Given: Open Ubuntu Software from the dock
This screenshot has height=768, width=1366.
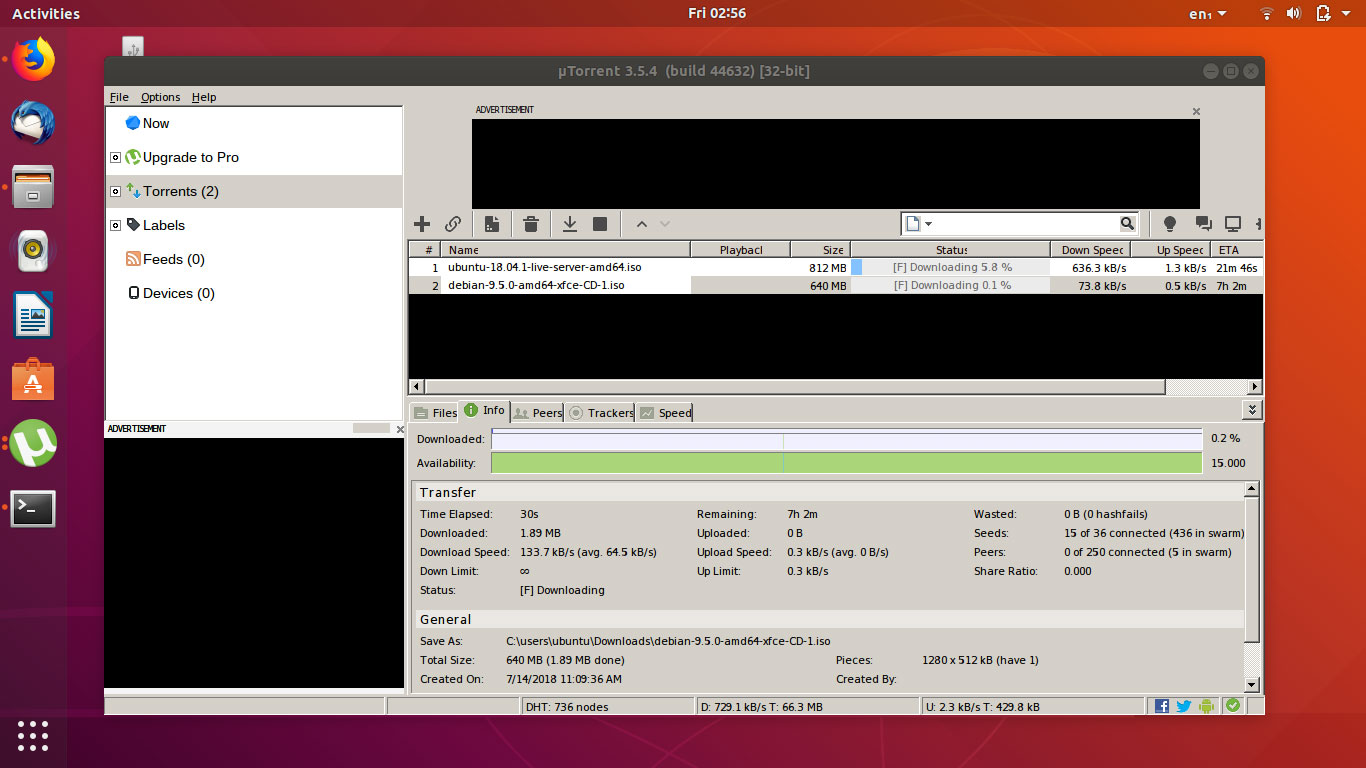Looking at the screenshot, I should point(33,380).
